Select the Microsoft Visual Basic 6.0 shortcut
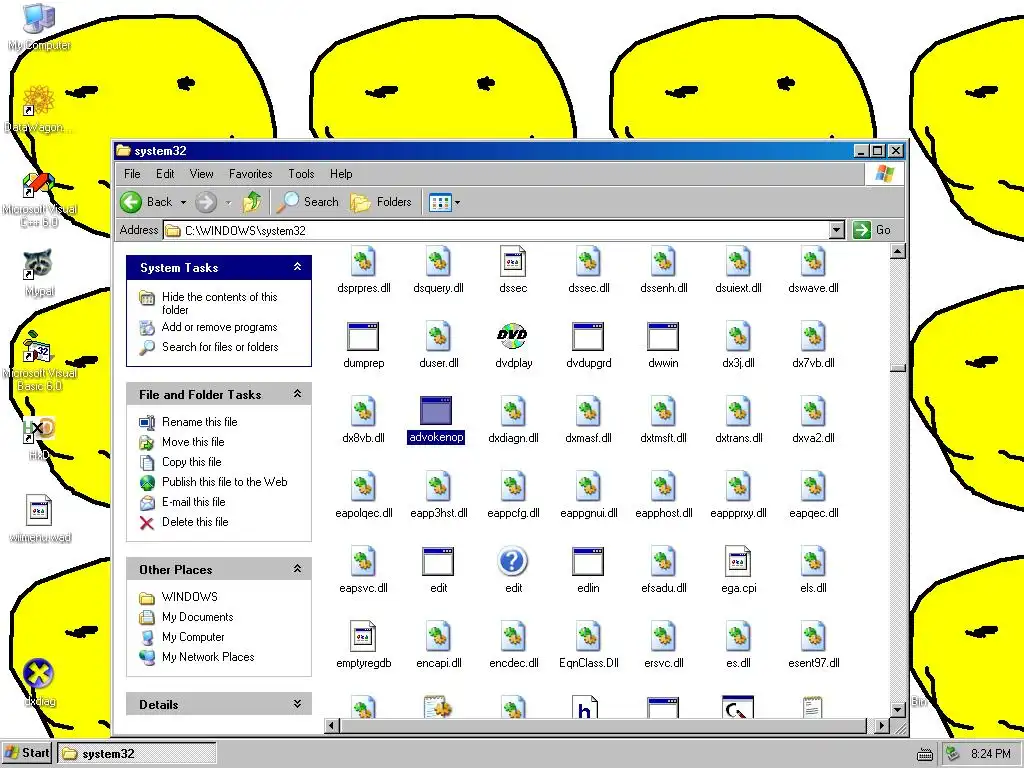This screenshot has width=1024, height=768. [x=37, y=346]
